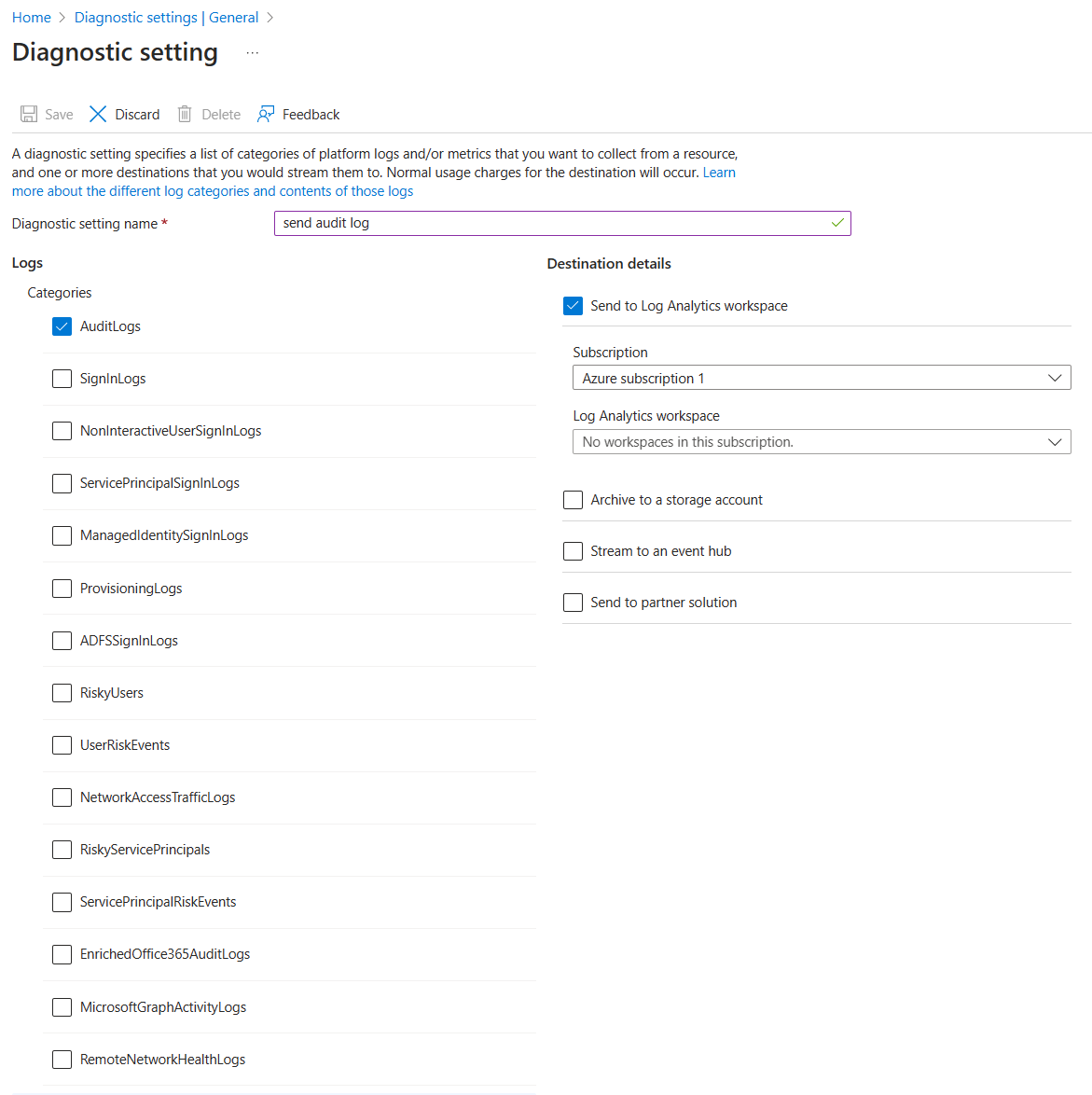
Task: Click the green validation checkmark in name field
Action: [837, 223]
